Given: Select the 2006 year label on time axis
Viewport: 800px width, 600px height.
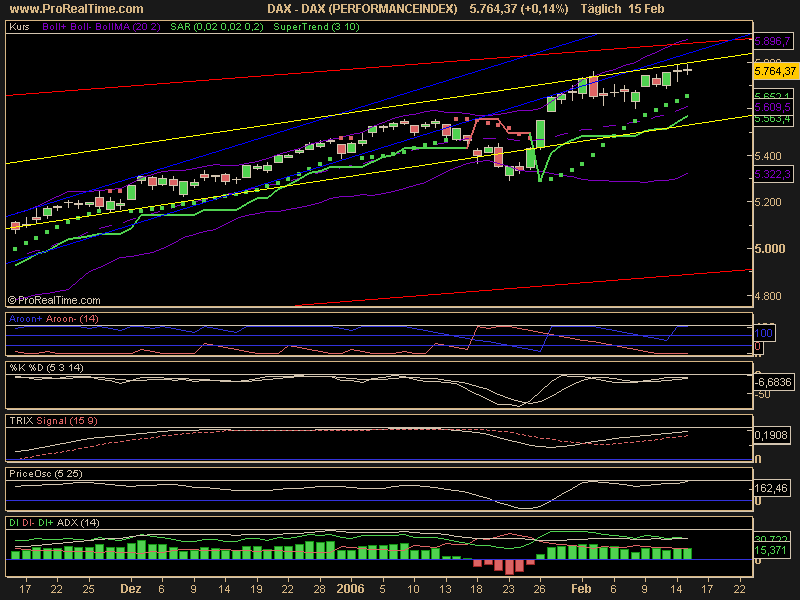Looking at the screenshot, I should [351, 589].
